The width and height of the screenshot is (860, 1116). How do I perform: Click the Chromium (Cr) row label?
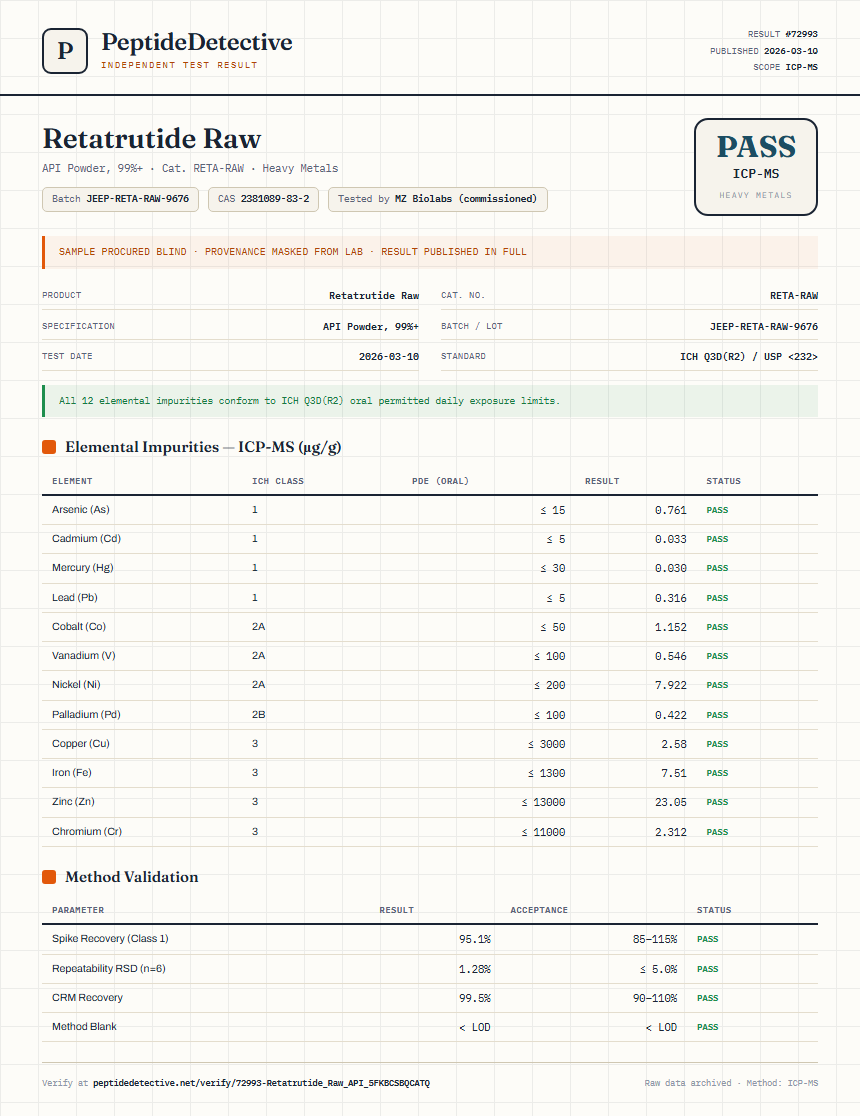[87, 832]
